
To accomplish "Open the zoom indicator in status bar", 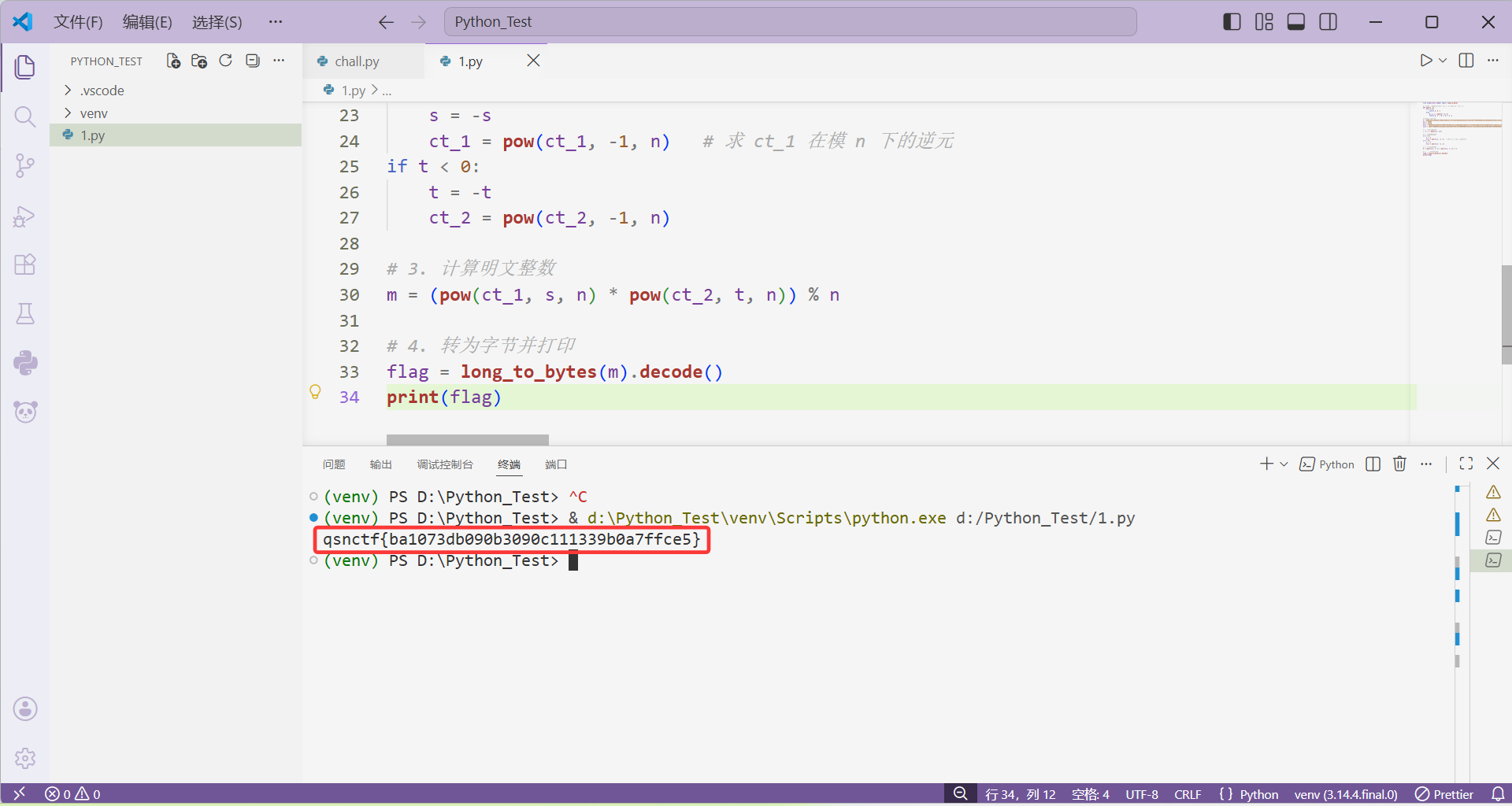I will (x=960, y=793).
